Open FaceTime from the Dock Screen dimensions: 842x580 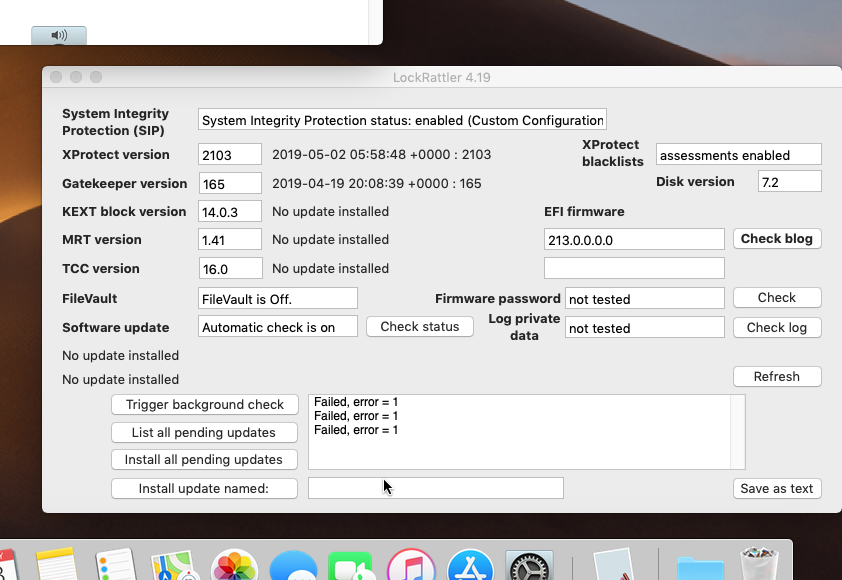click(350, 566)
